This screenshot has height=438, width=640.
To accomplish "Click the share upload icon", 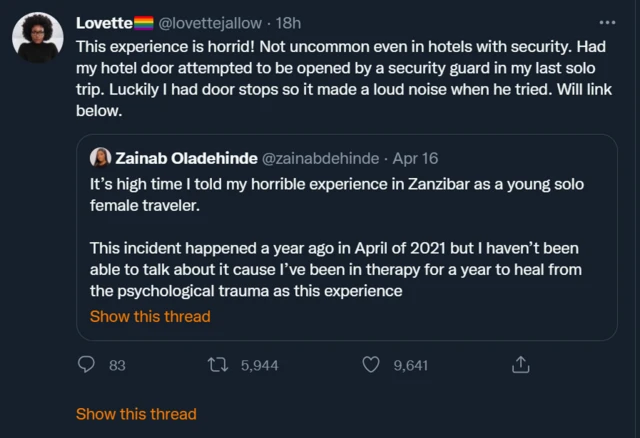I will coord(520,365).
